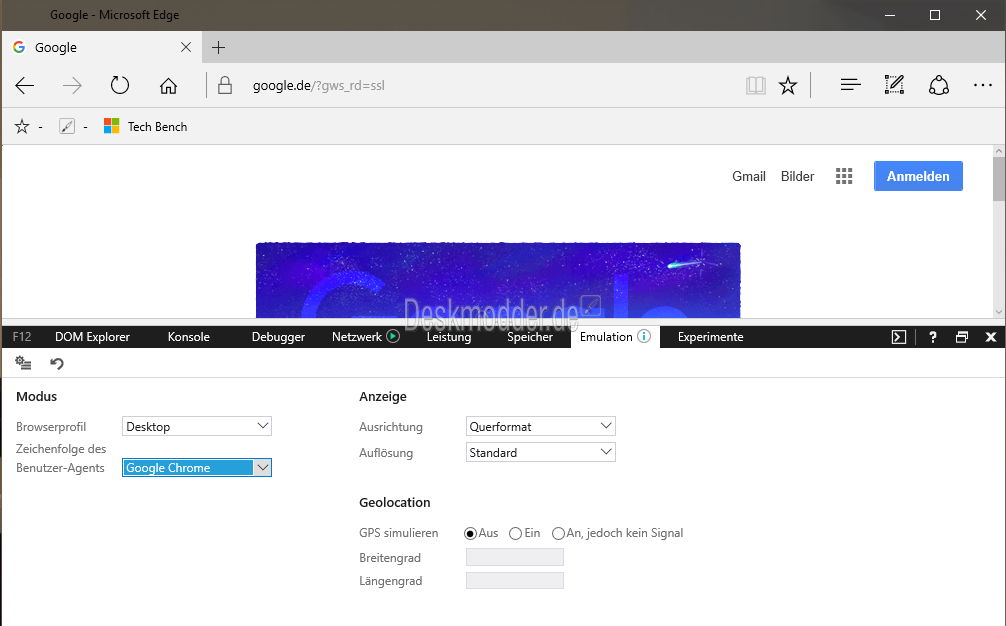Open the Tech Bench favorite

click(x=146, y=126)
